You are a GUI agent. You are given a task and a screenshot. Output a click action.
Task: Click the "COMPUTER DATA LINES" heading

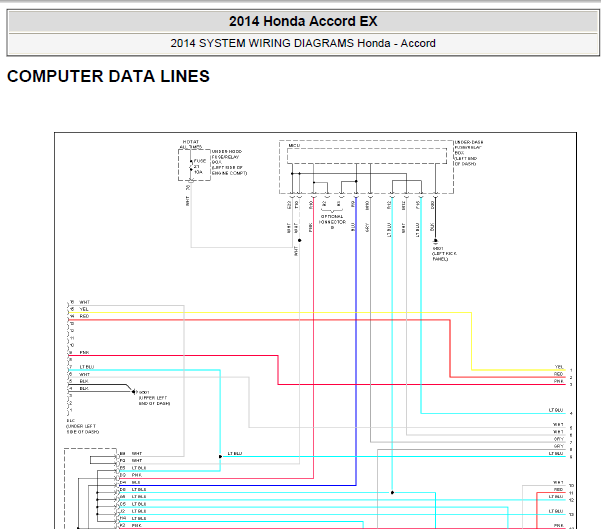click(x=108, y=76)
